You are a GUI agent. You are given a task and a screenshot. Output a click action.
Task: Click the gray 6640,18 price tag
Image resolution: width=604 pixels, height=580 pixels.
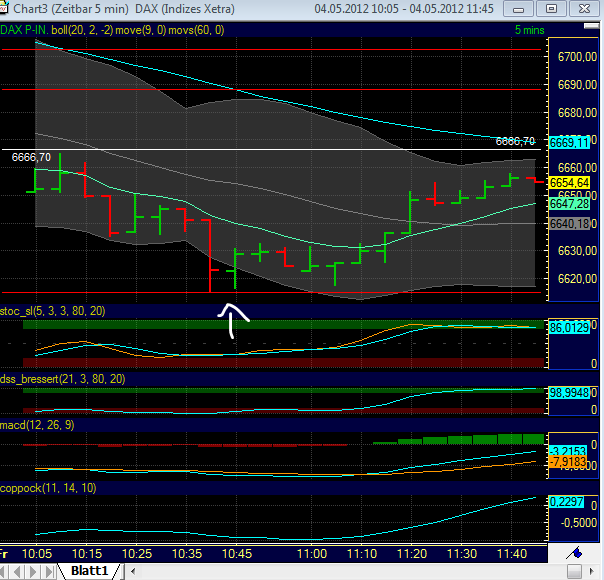tap(569, 224)
